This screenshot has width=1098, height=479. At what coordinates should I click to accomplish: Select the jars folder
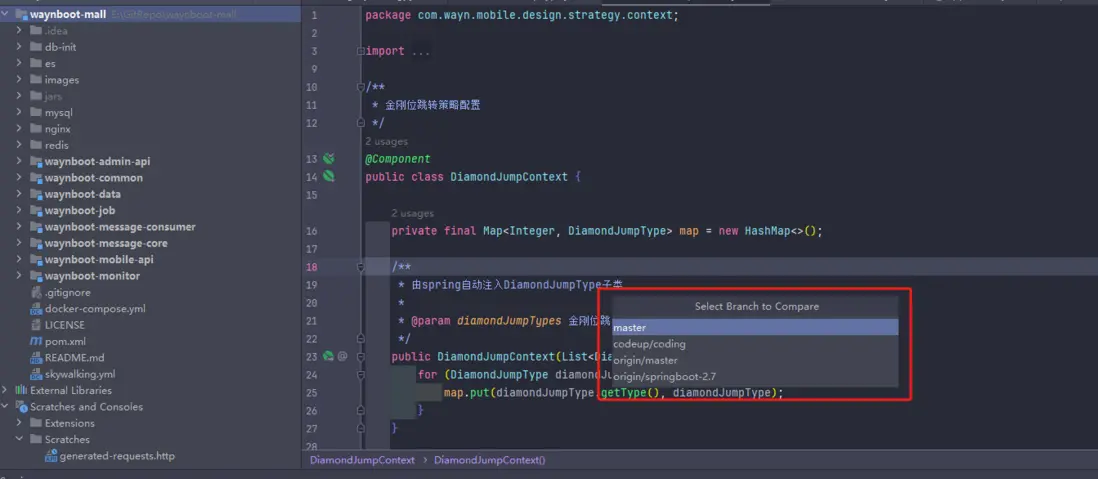tap(53, 96)
